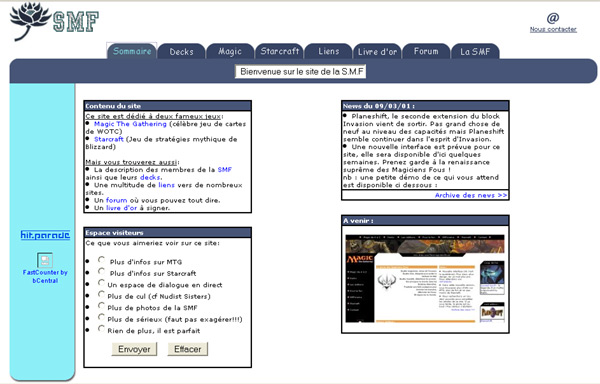Select 'Plus de photos de la SMF'
This screenshot has width=600, height=384.
tap(101, 306)
